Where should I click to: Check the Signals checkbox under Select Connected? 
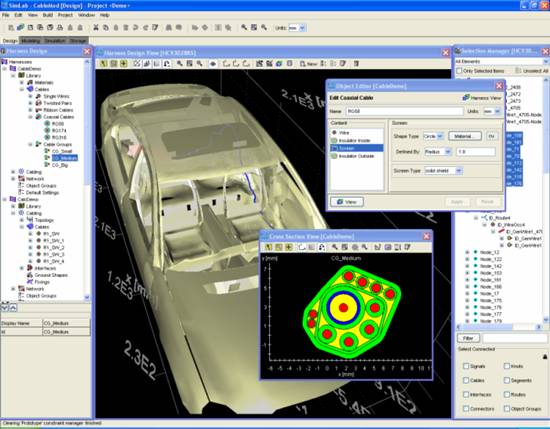[466, 366]
